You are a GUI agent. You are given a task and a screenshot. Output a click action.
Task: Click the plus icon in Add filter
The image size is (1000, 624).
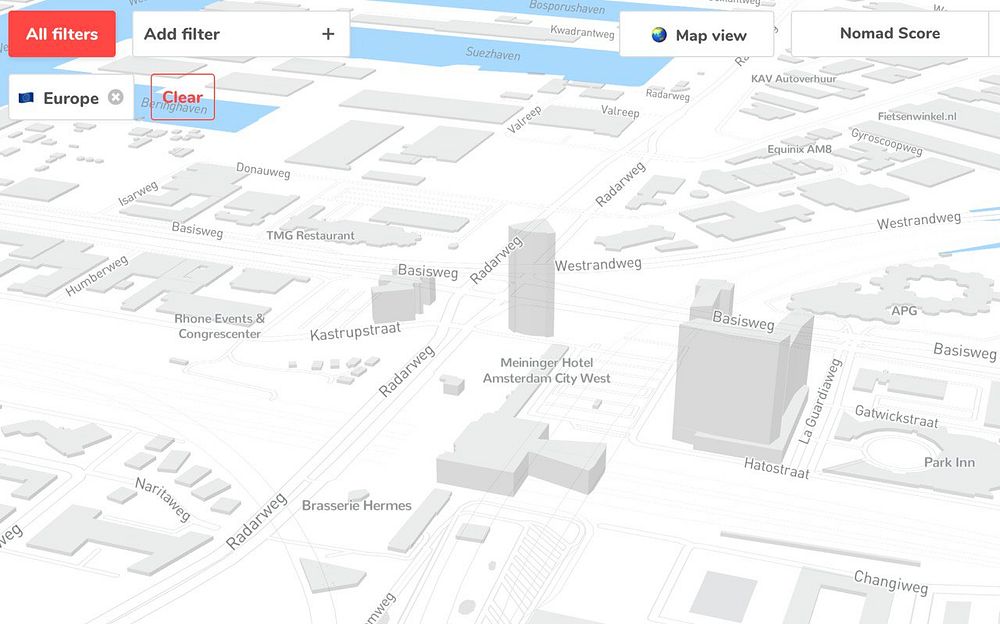(328, 34)
